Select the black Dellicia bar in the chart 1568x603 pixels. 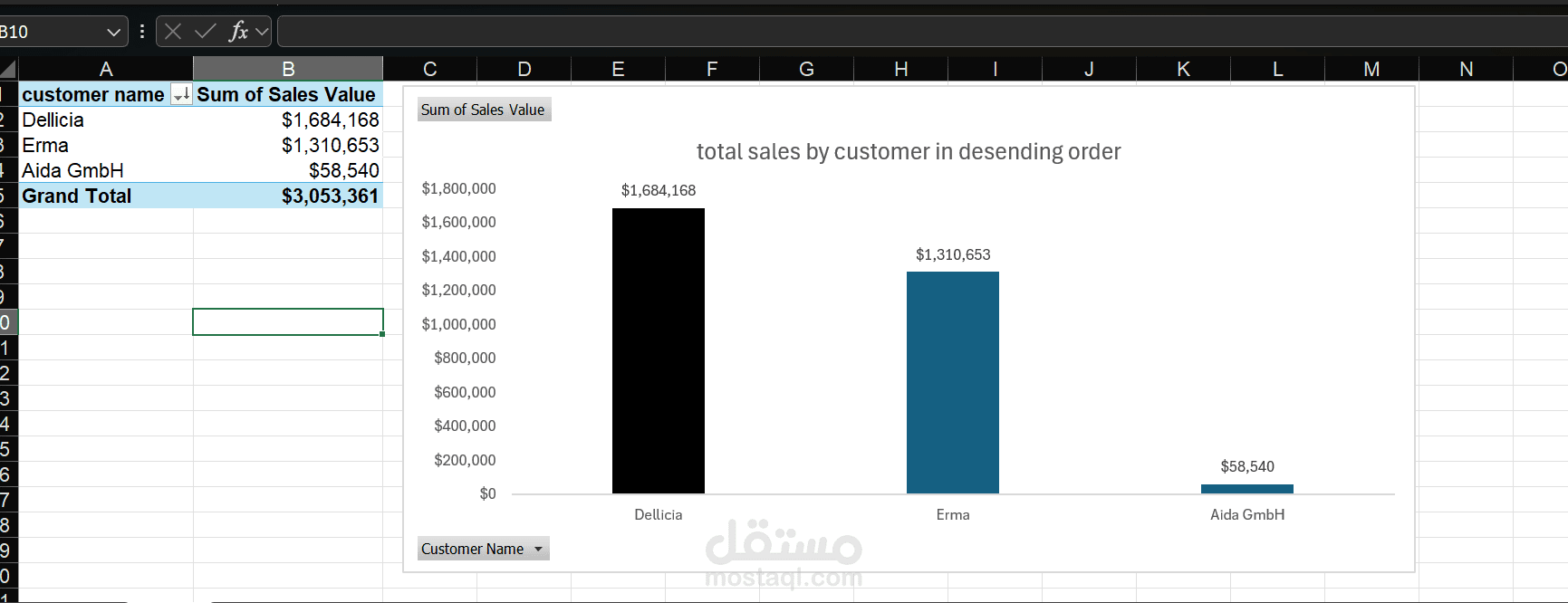[659, 351]
